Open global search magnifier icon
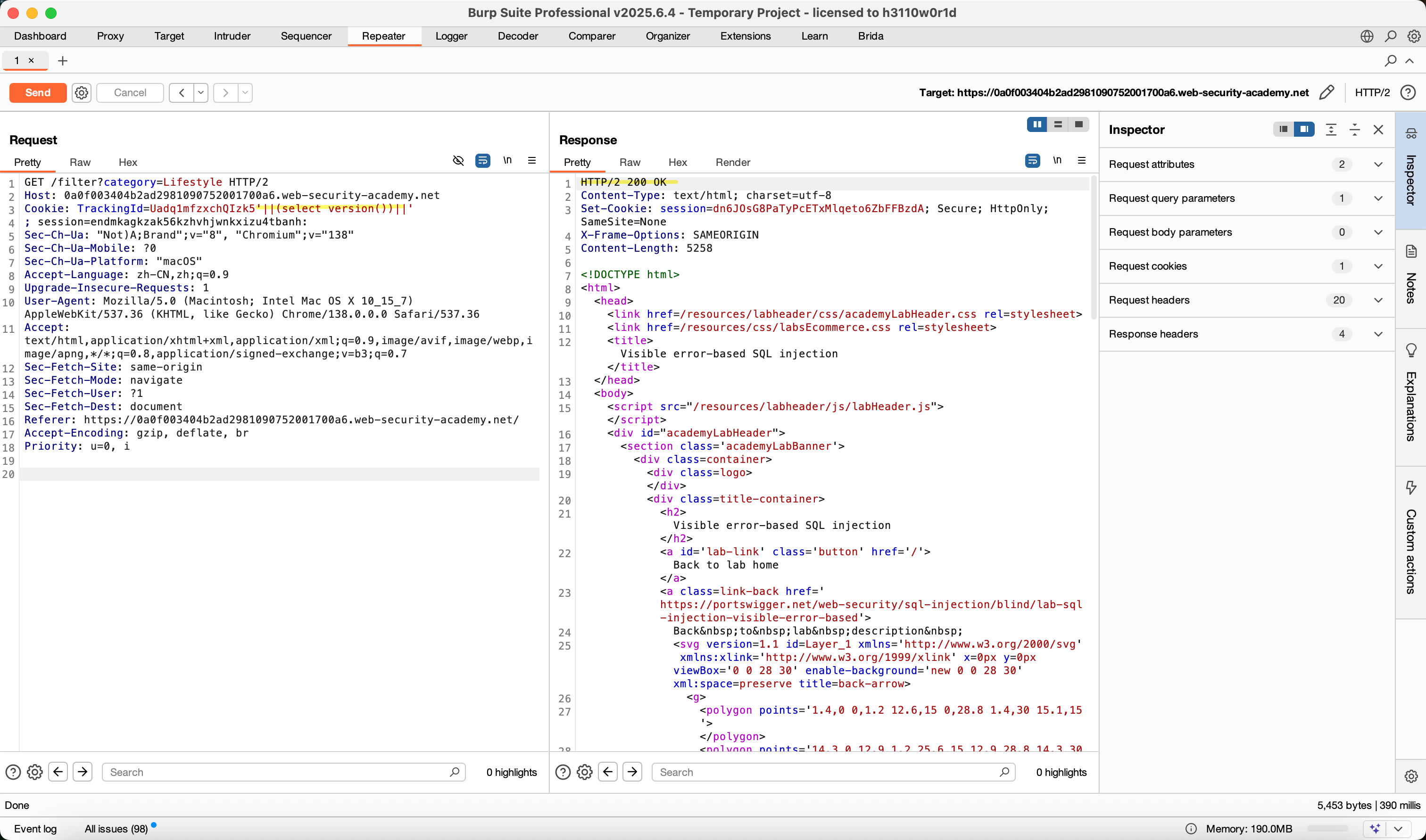Screen dimensions: 1426x840 (x=1390, y=36)
